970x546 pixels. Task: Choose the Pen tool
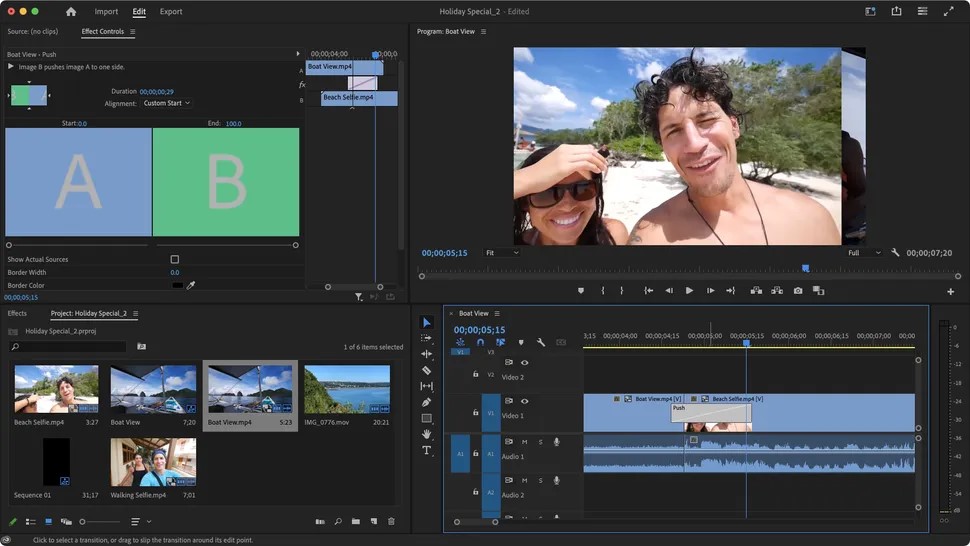click(x=427, y=402)
